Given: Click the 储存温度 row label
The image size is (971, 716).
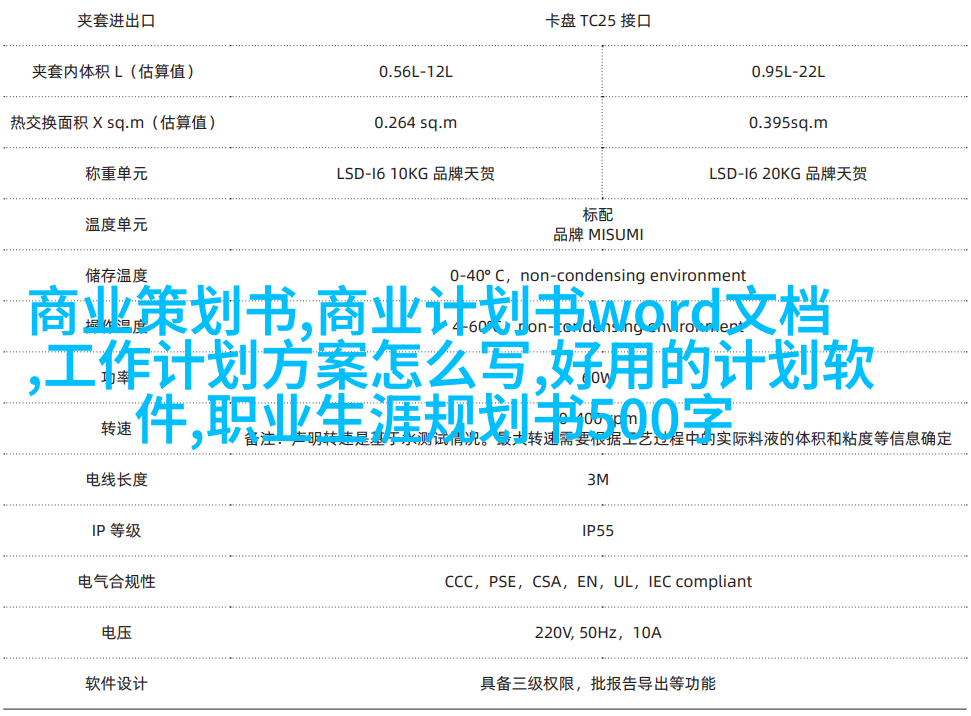Looking at the screenshot, I should coord(116,275).
